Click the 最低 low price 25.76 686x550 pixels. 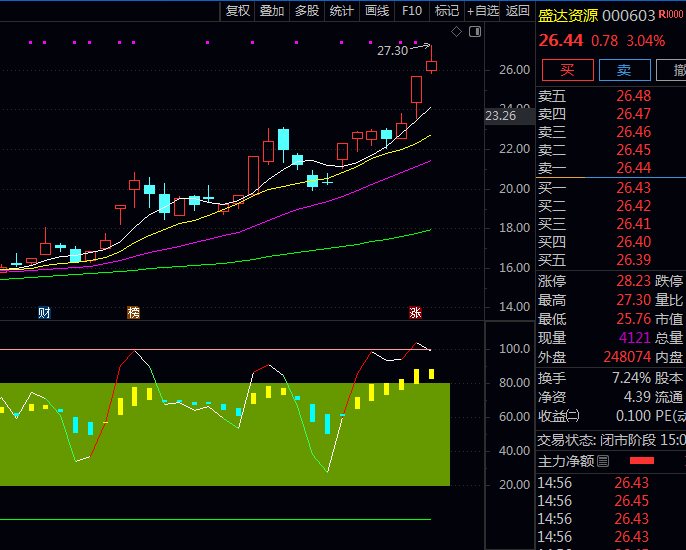(x=634, y=319)
